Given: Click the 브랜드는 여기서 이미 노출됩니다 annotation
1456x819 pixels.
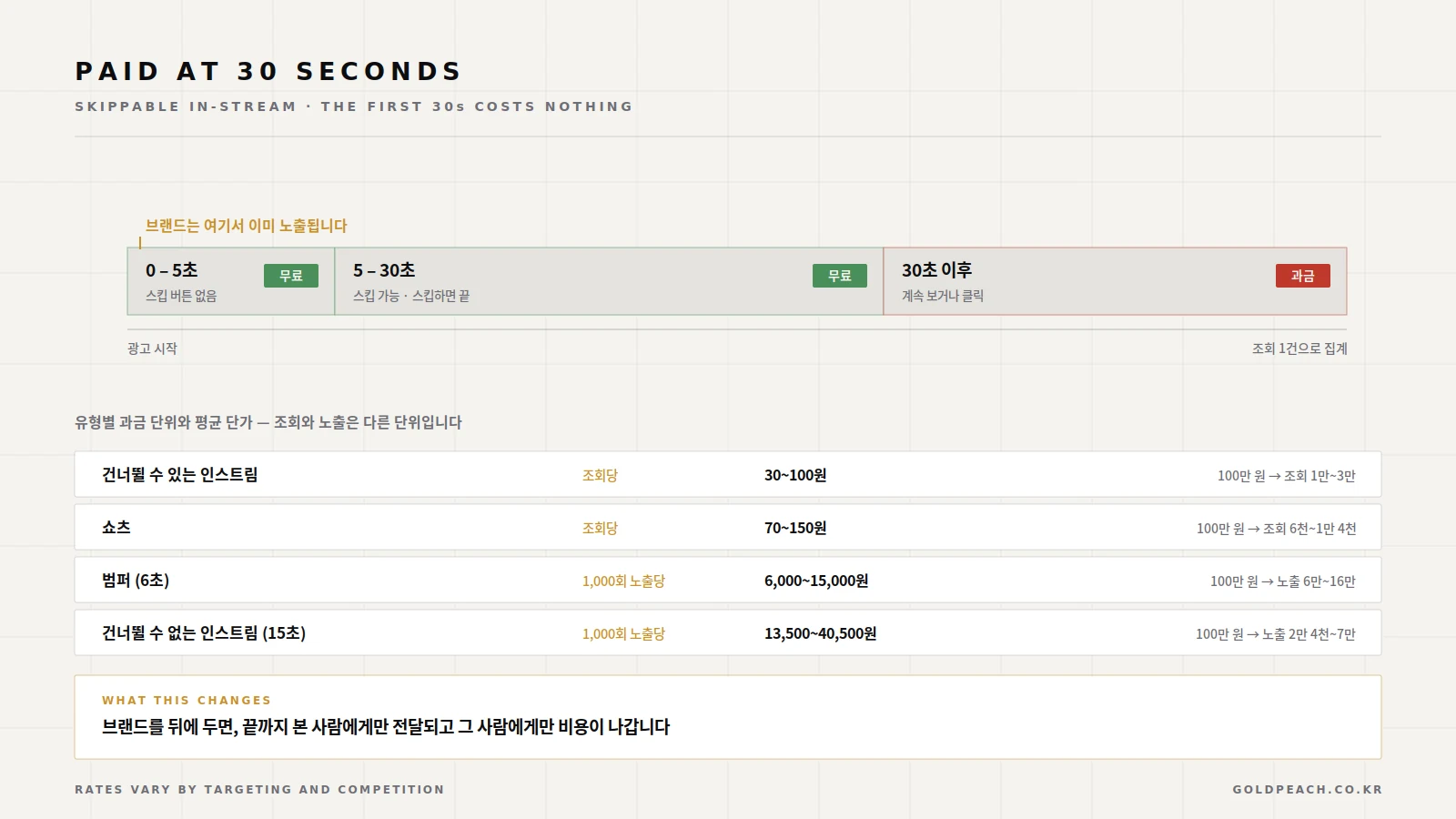Looking at the screenshot, I should (247, 226).
